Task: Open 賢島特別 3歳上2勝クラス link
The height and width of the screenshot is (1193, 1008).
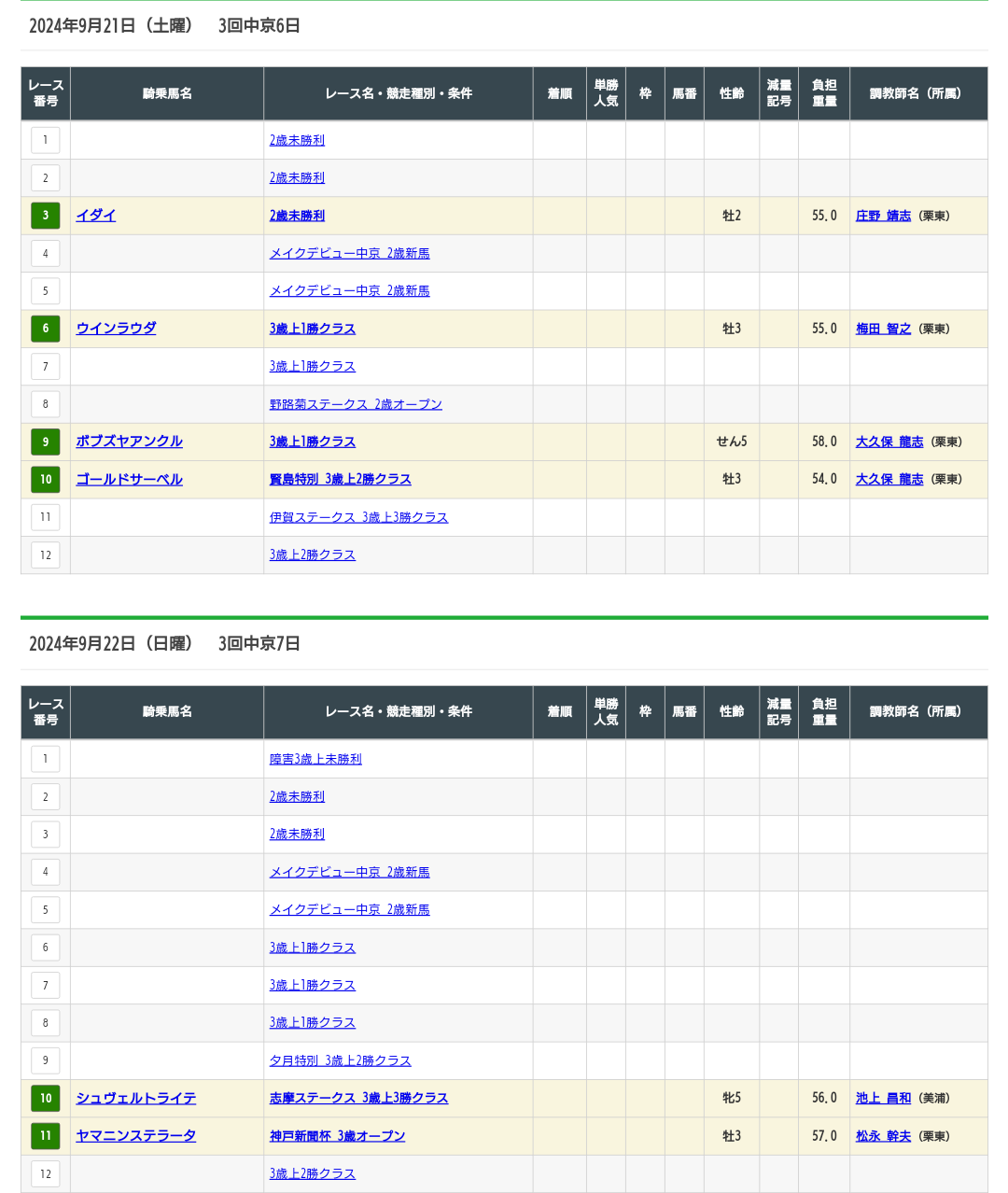Action: point(341,479)
